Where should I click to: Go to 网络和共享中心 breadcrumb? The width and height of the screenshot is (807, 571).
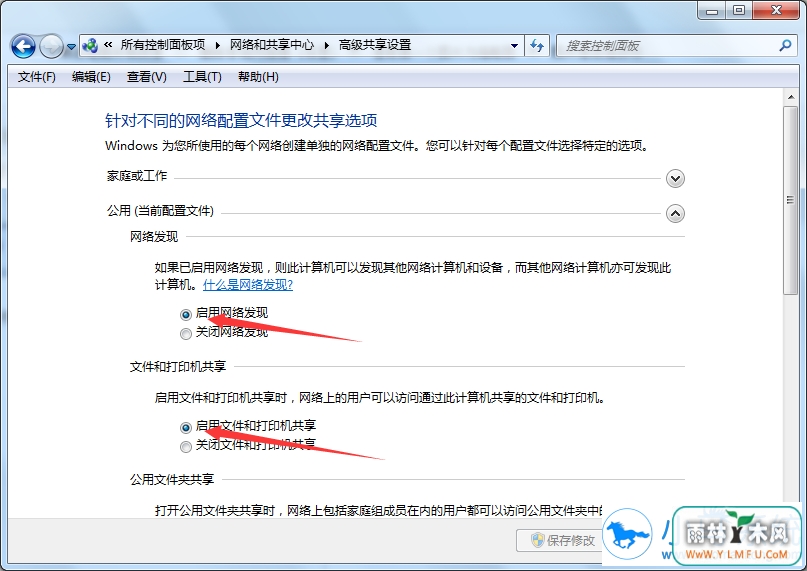tap(272, 45)
